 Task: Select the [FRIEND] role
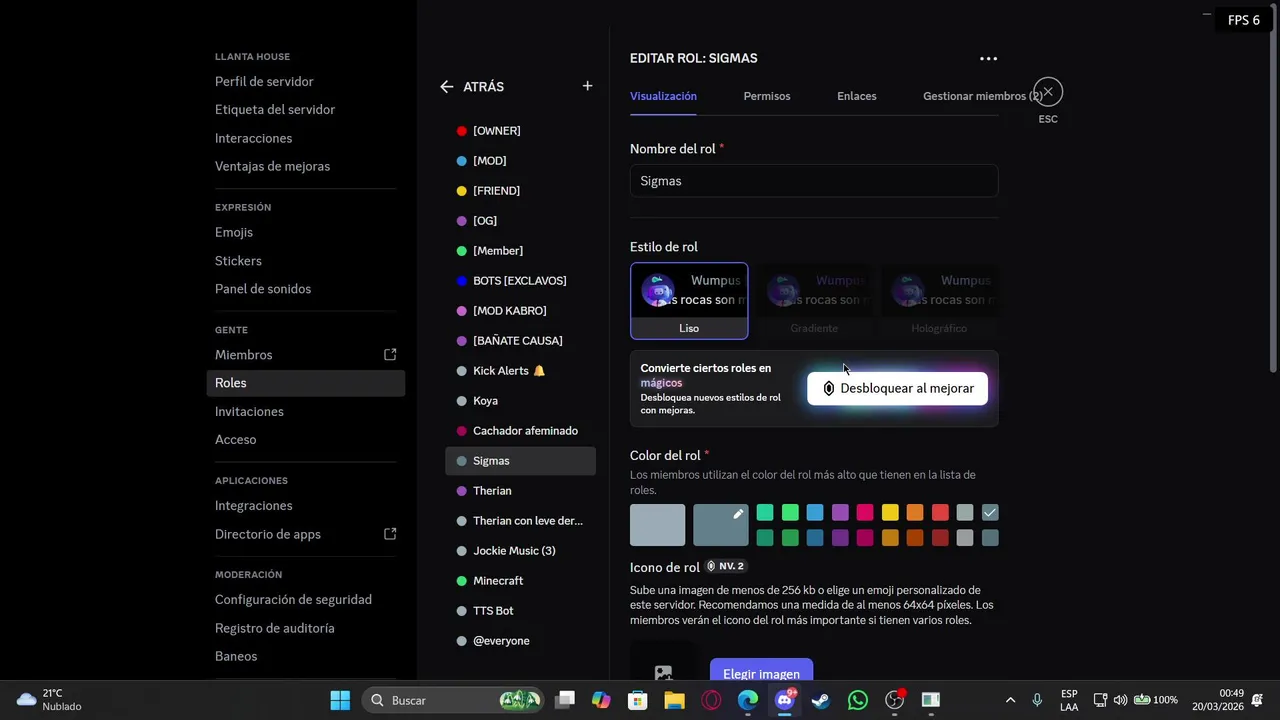point(520,191)
